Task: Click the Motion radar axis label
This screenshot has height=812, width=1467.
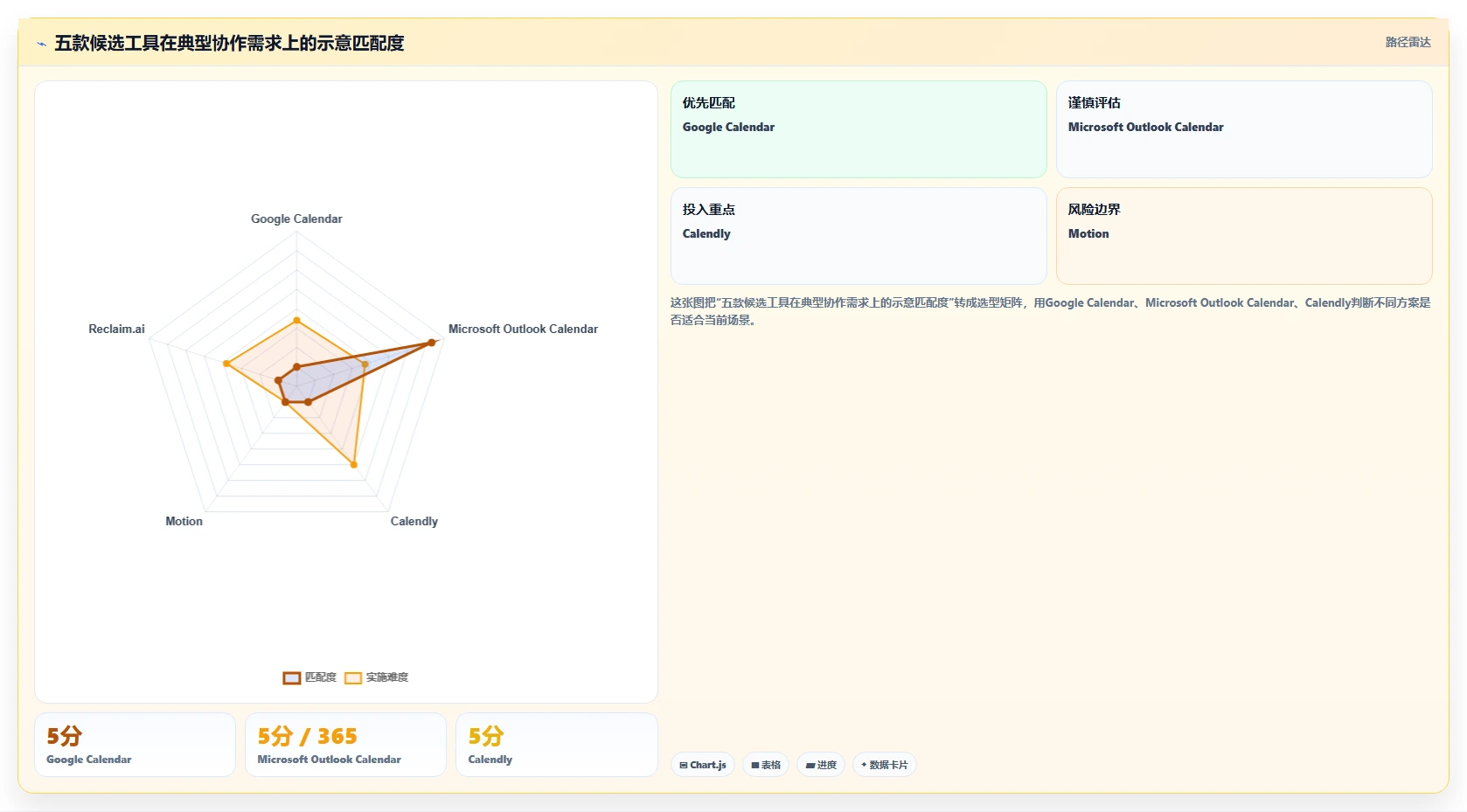Action: tap(184, 521)
